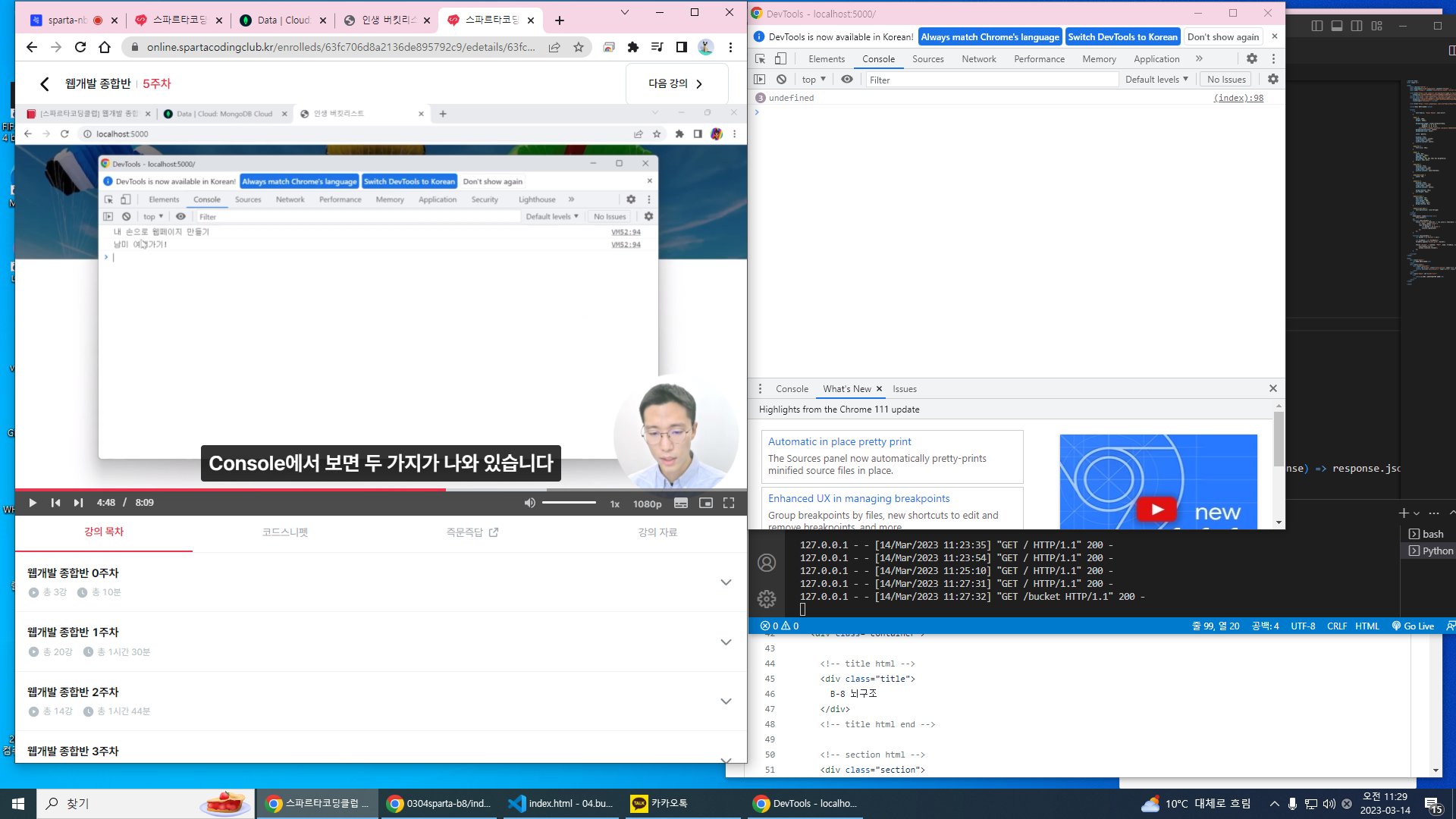Go back in the Chrome browser
Screen dimensions: 1456x819
[31, 47]
